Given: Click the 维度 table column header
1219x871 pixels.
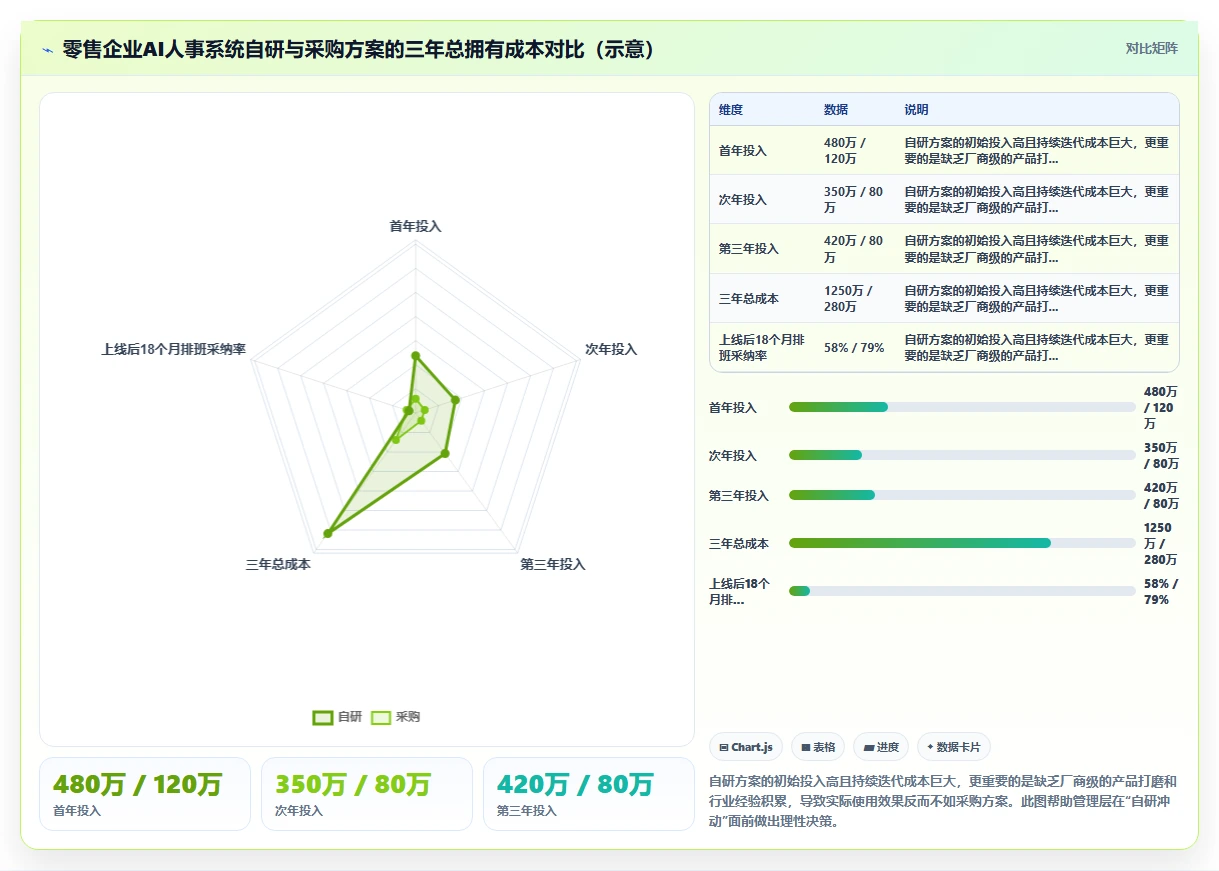Looking at the screenshot, I should point(731,110).
